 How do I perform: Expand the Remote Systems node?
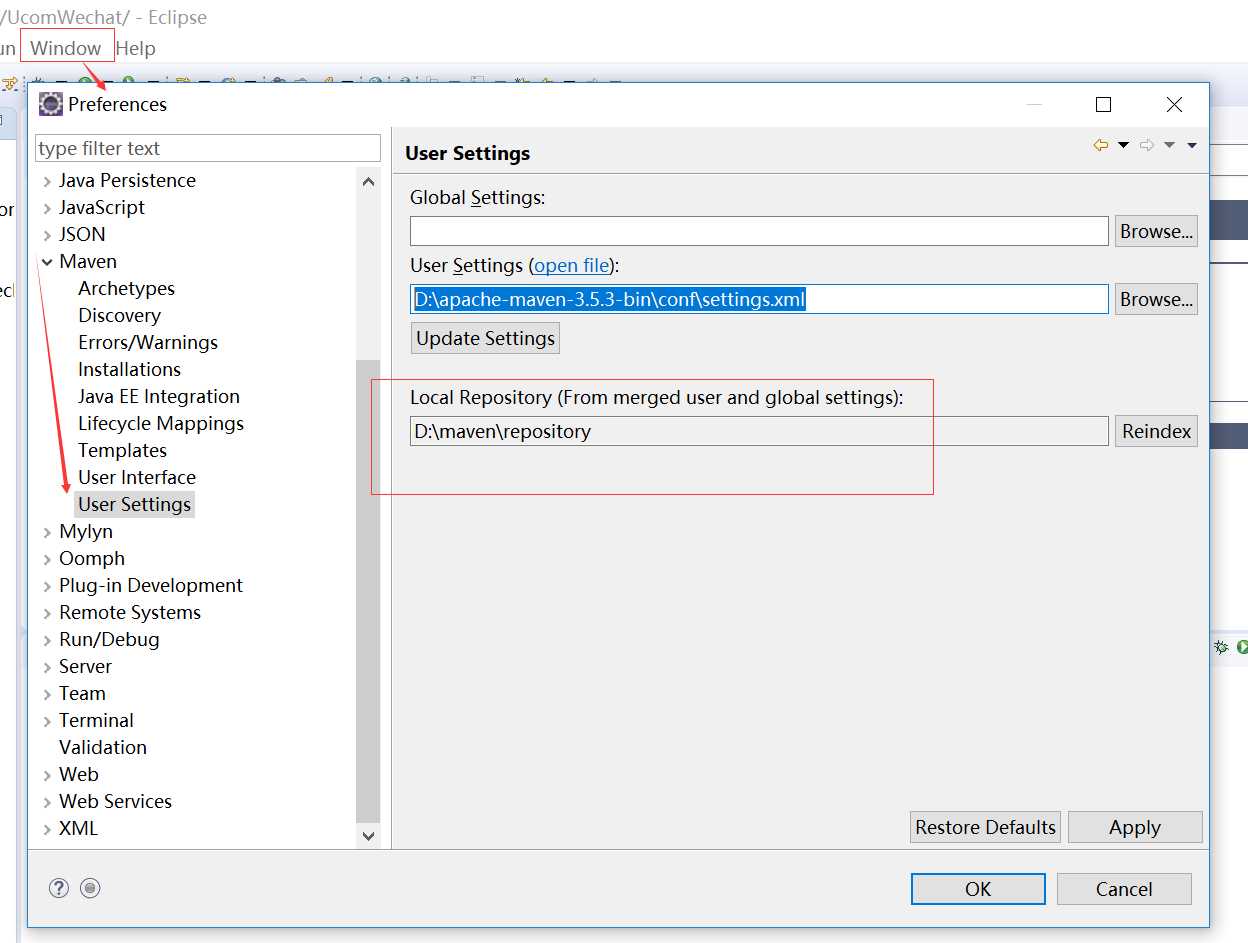coord(47,613)
